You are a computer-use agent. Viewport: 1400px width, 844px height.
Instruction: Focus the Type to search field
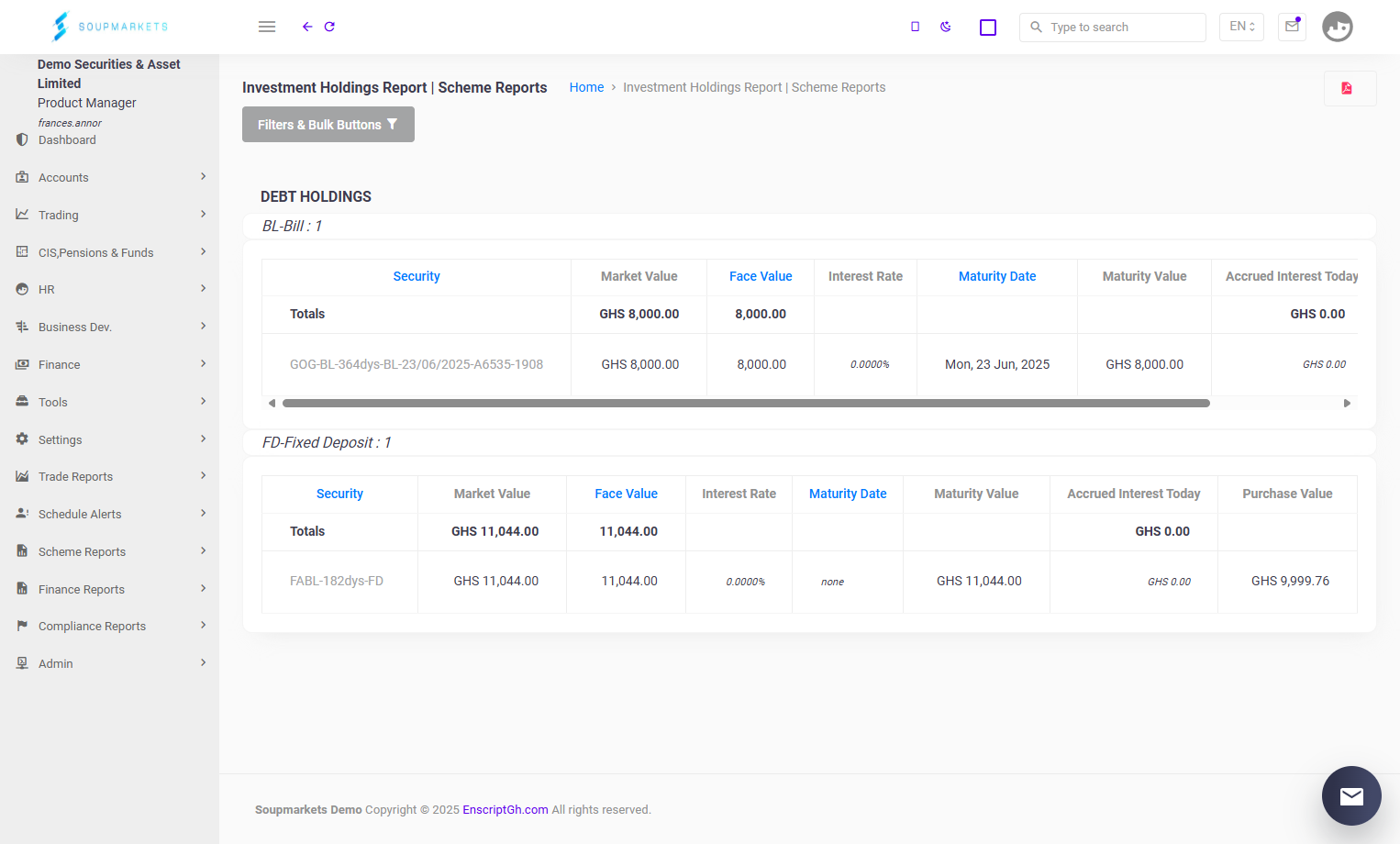click(x=1113, y=28)
